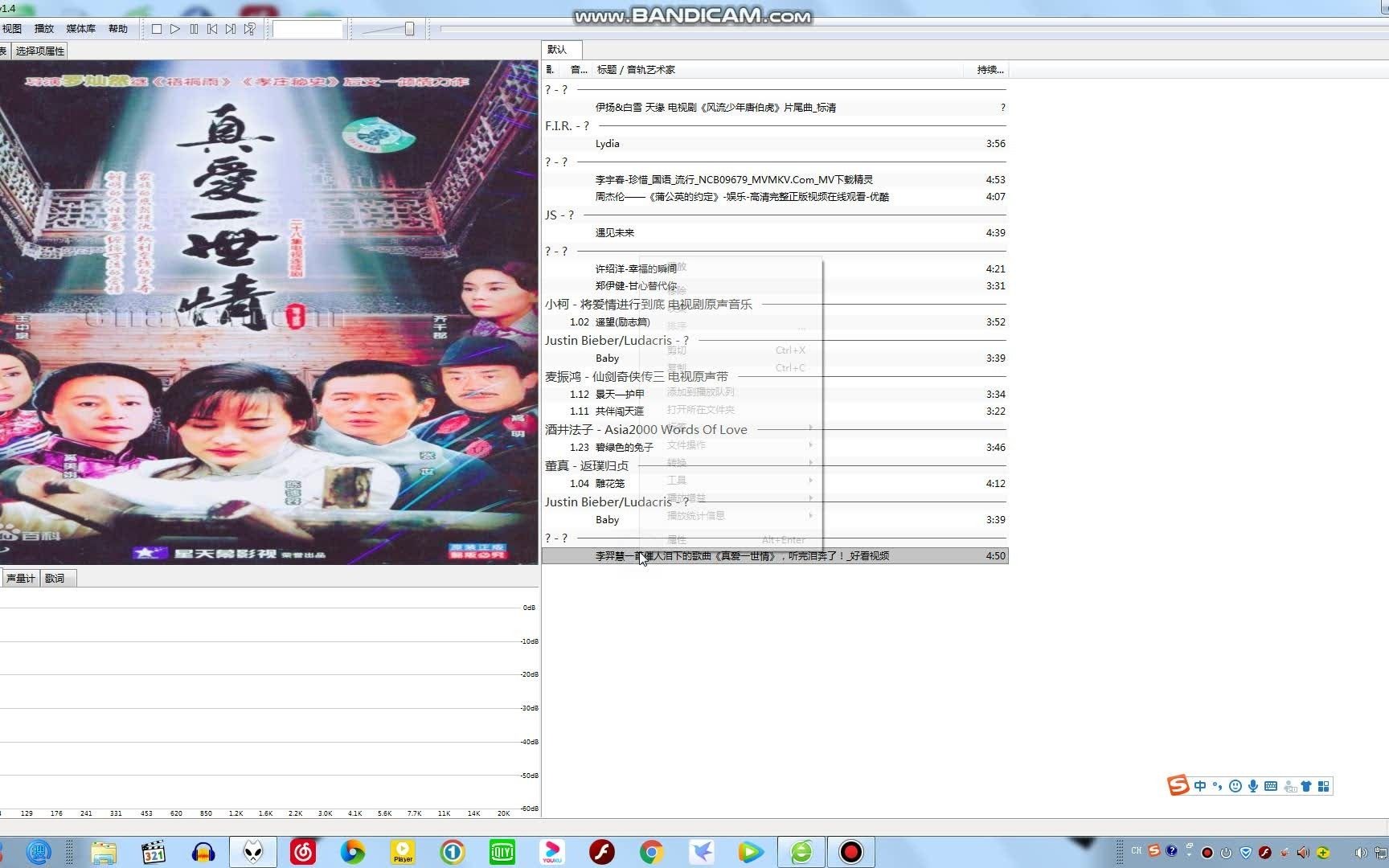Open NetEase Cloud Music taskbar icon

303,852
